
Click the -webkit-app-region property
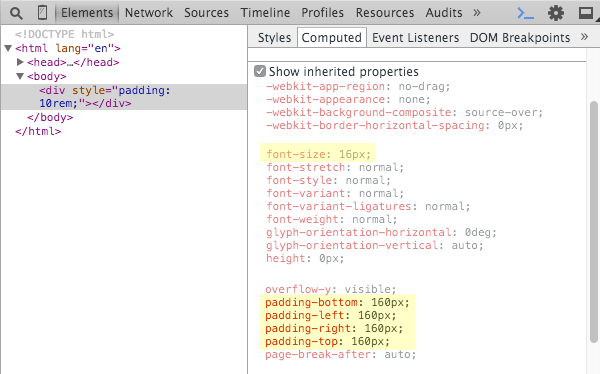(x=358, y=87)
